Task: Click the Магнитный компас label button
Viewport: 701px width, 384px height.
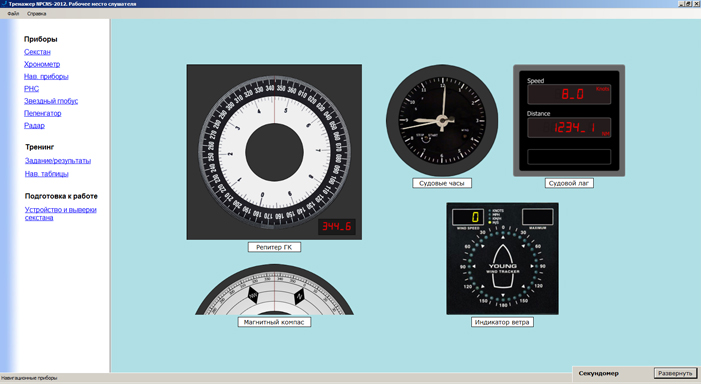Action: 274,322
